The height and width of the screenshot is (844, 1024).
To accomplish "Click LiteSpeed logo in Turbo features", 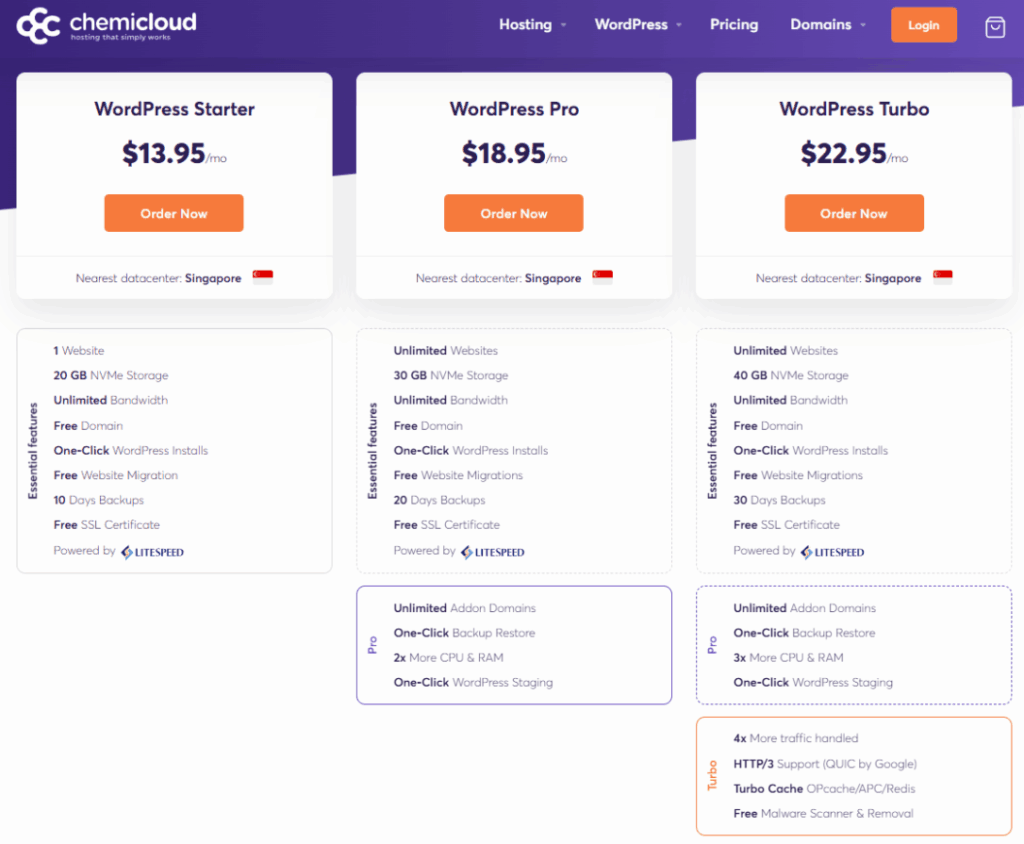I will click(833, 551).
